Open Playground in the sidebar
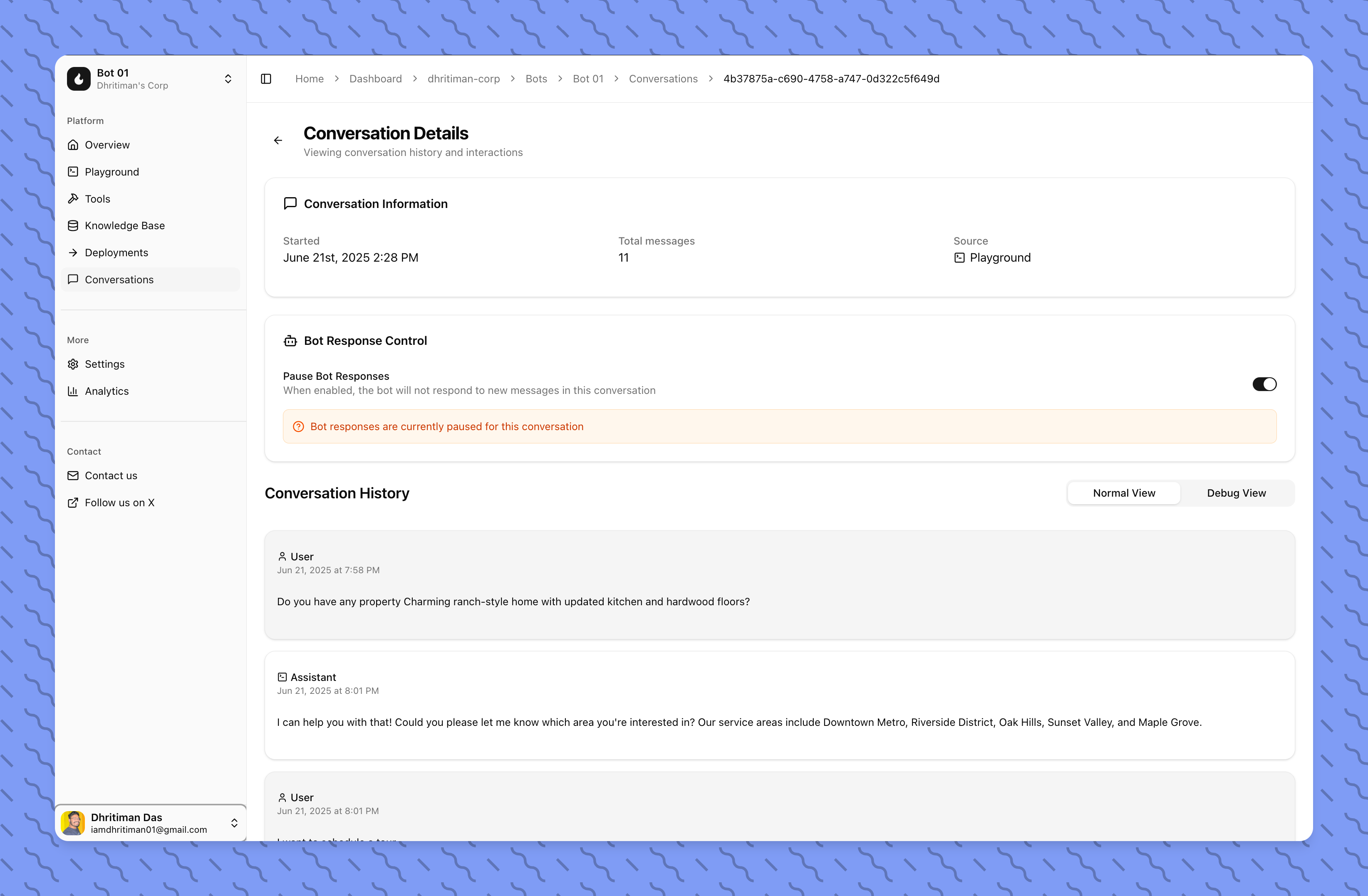 (151, 172)
